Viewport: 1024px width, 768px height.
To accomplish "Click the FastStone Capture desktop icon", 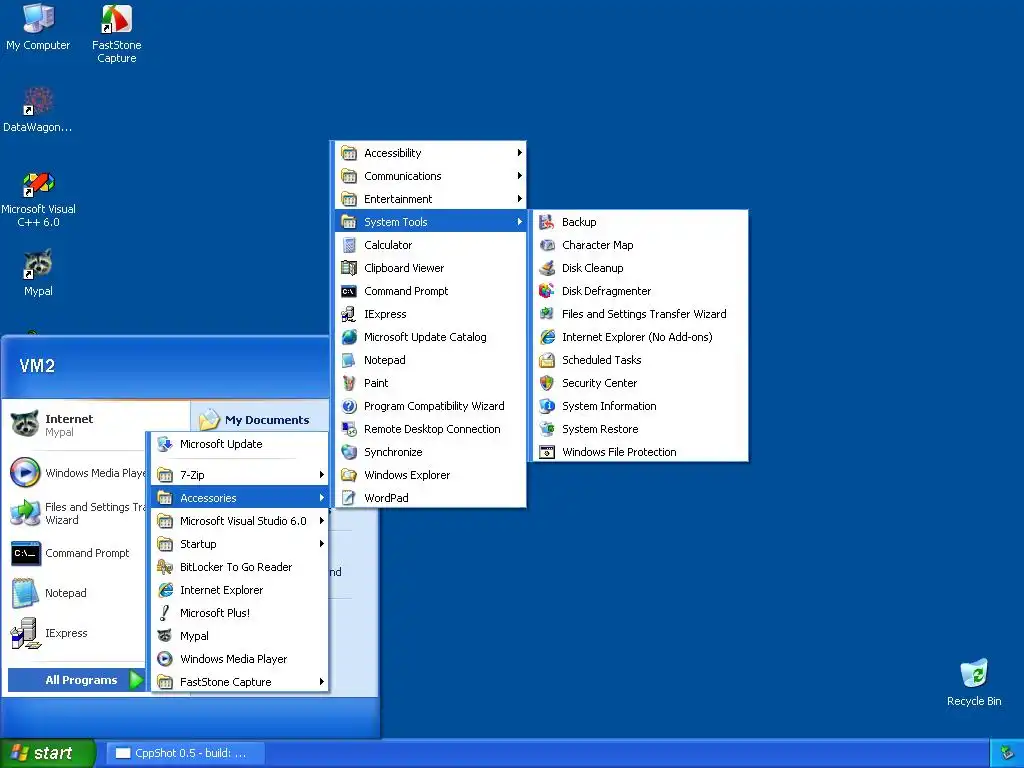I will point(116,18).
